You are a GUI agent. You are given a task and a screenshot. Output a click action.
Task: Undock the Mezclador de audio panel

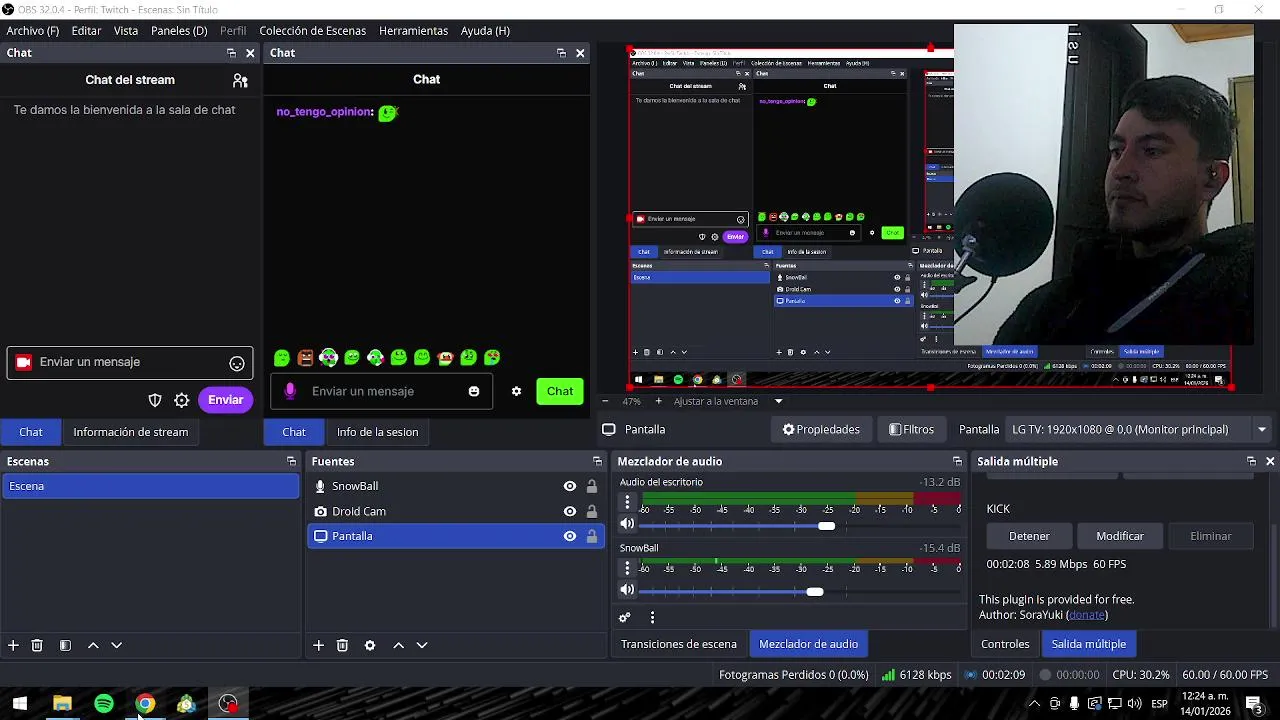click(957, 461)
